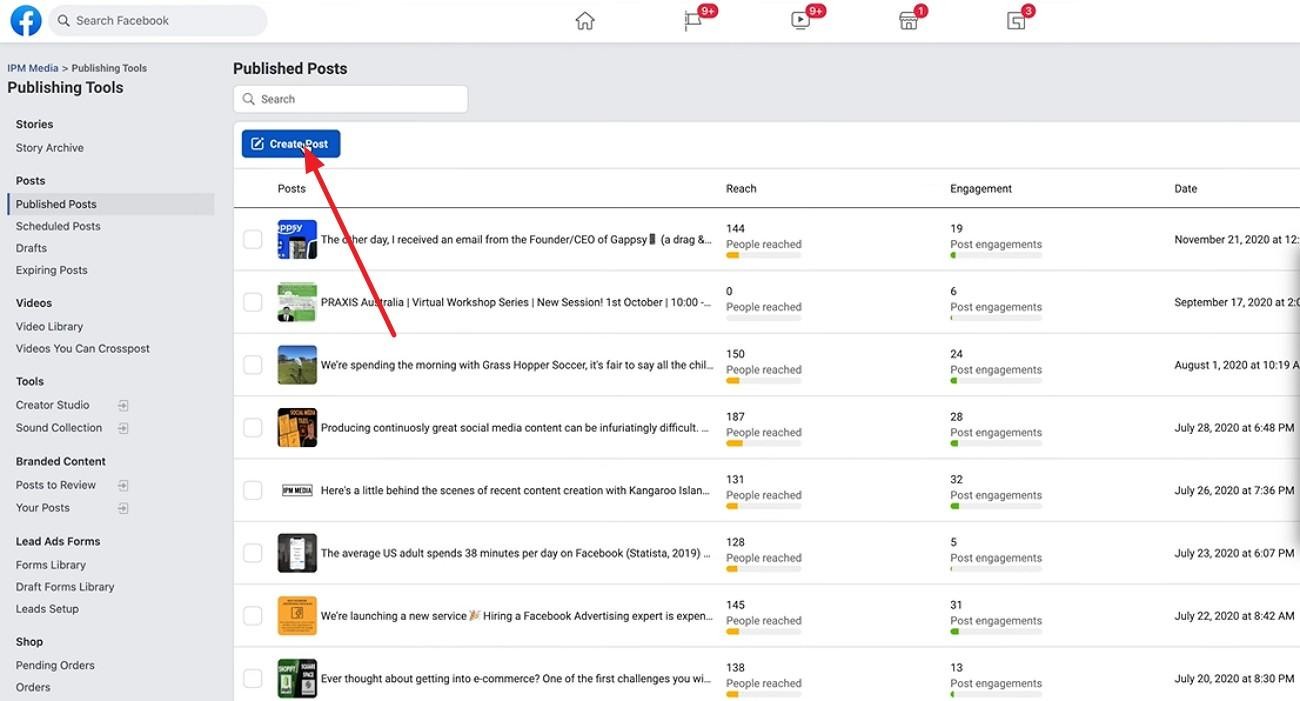Click the Reach column header
The width and height of the screenshot is (1300, 701).
coord(741,189)
